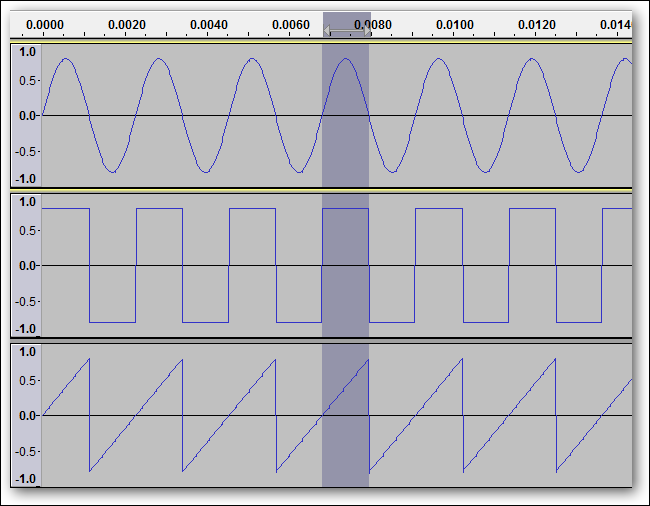Click the shaded selection in the sawtooth wave track
The height and width of the screenshot is (506, 650).
(345, 416)
